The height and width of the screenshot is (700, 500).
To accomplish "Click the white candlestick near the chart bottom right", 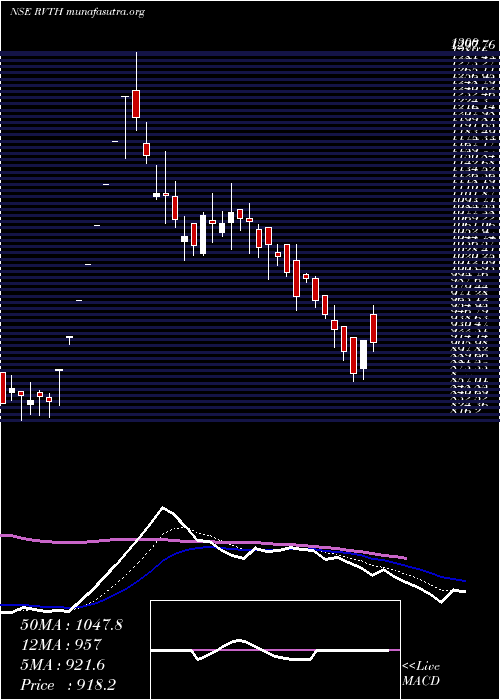I will pyautogui.click(x=364, y=354).
